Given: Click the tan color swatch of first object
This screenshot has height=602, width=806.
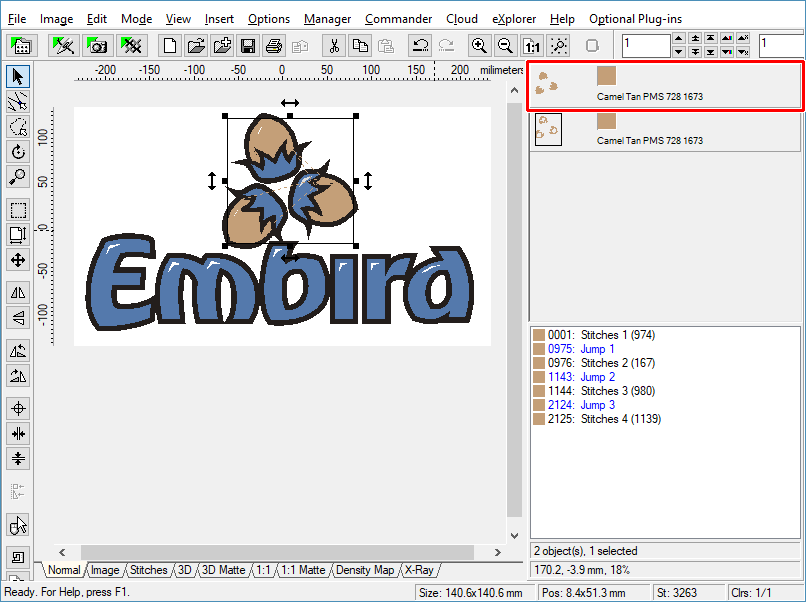Looking at the screenshot, I should (x=607, y=76).
